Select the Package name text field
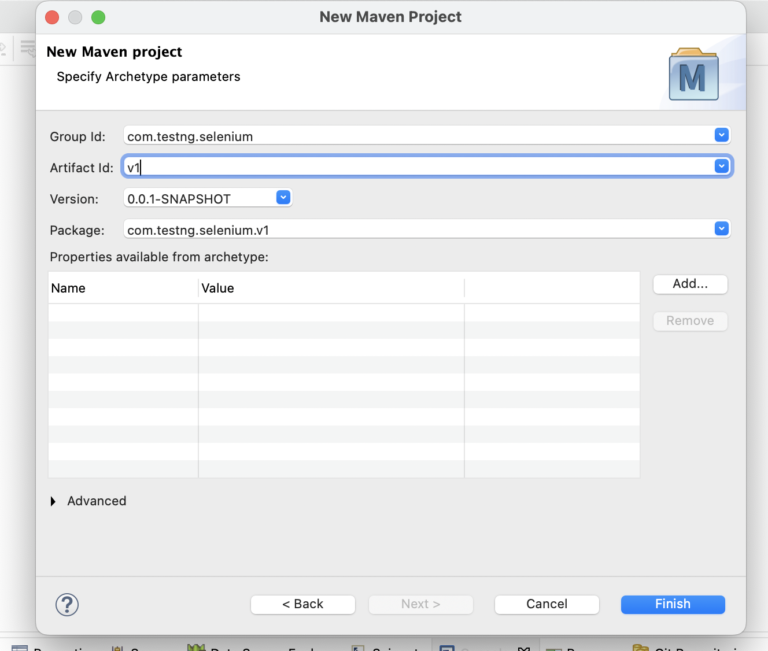This screenshot has width=768, height=651. (415, 230)
